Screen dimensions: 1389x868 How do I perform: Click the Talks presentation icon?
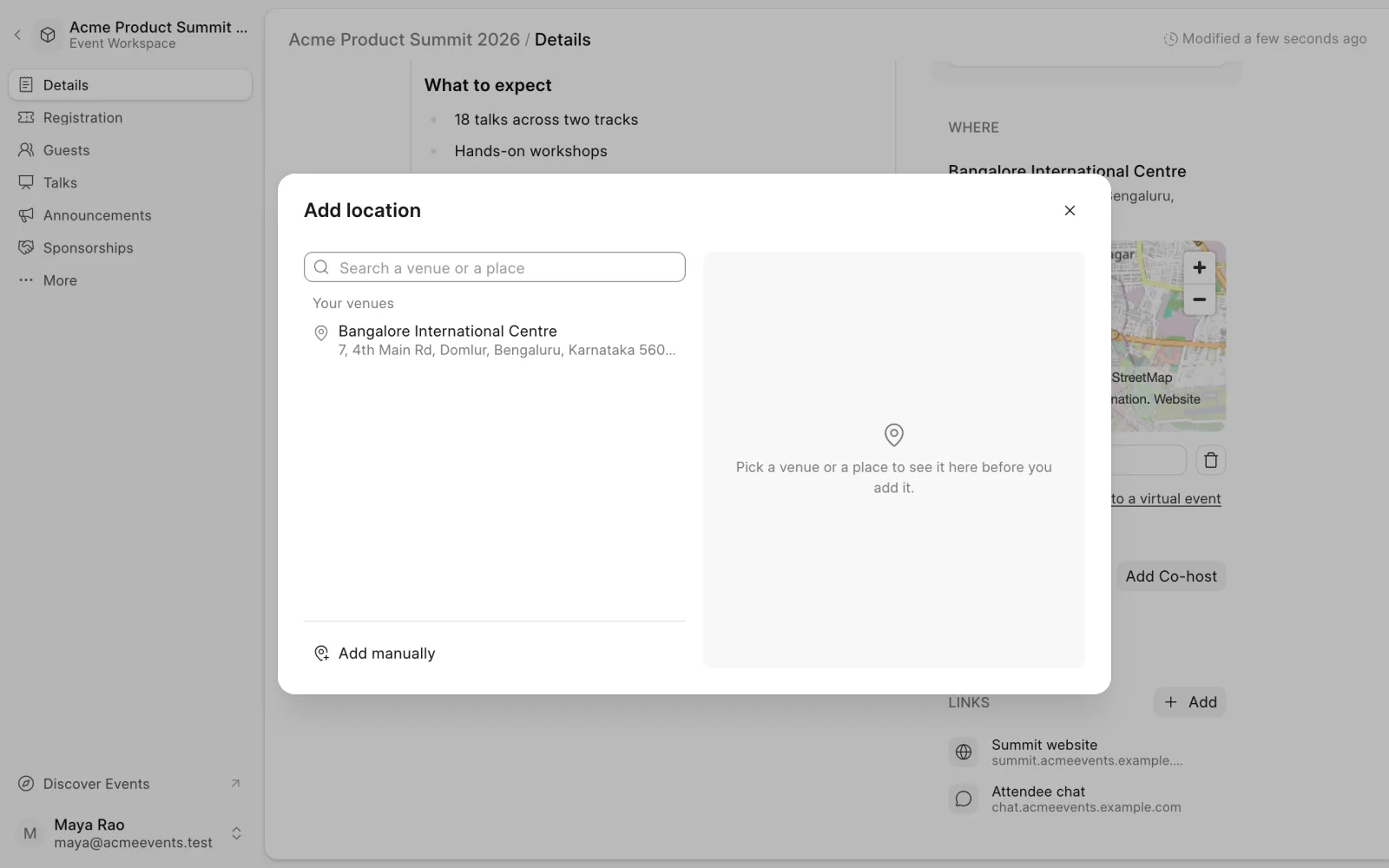pos(26,182)
